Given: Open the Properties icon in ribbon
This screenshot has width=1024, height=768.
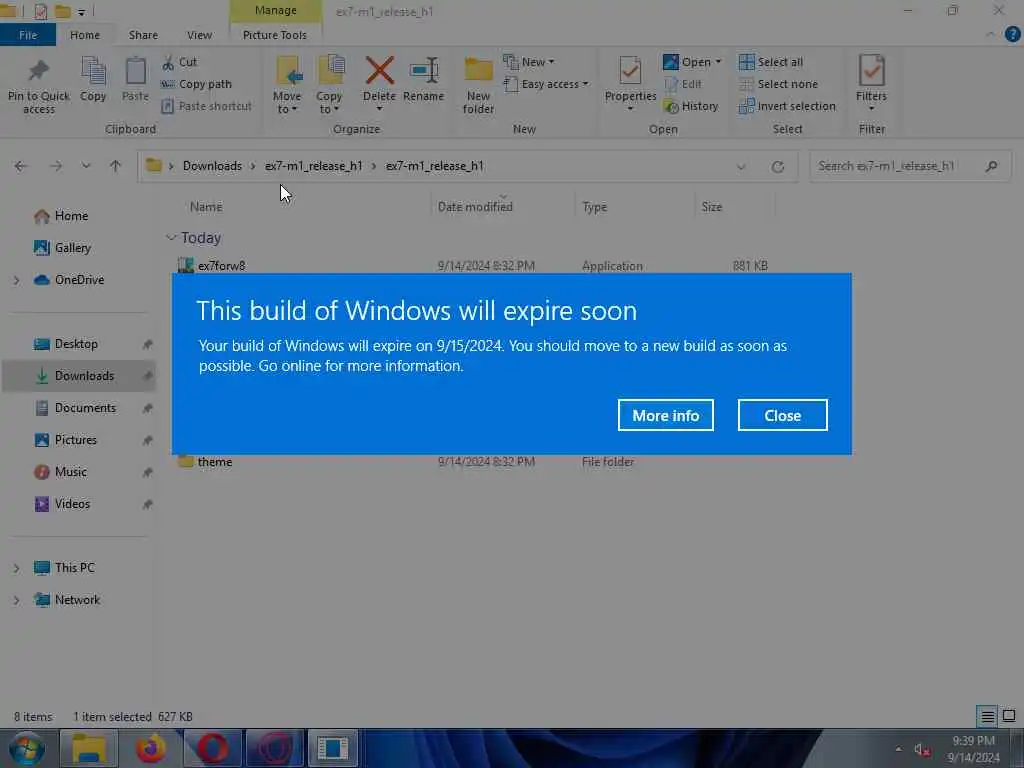Looking at the screenshot, I should coord(630,71).
